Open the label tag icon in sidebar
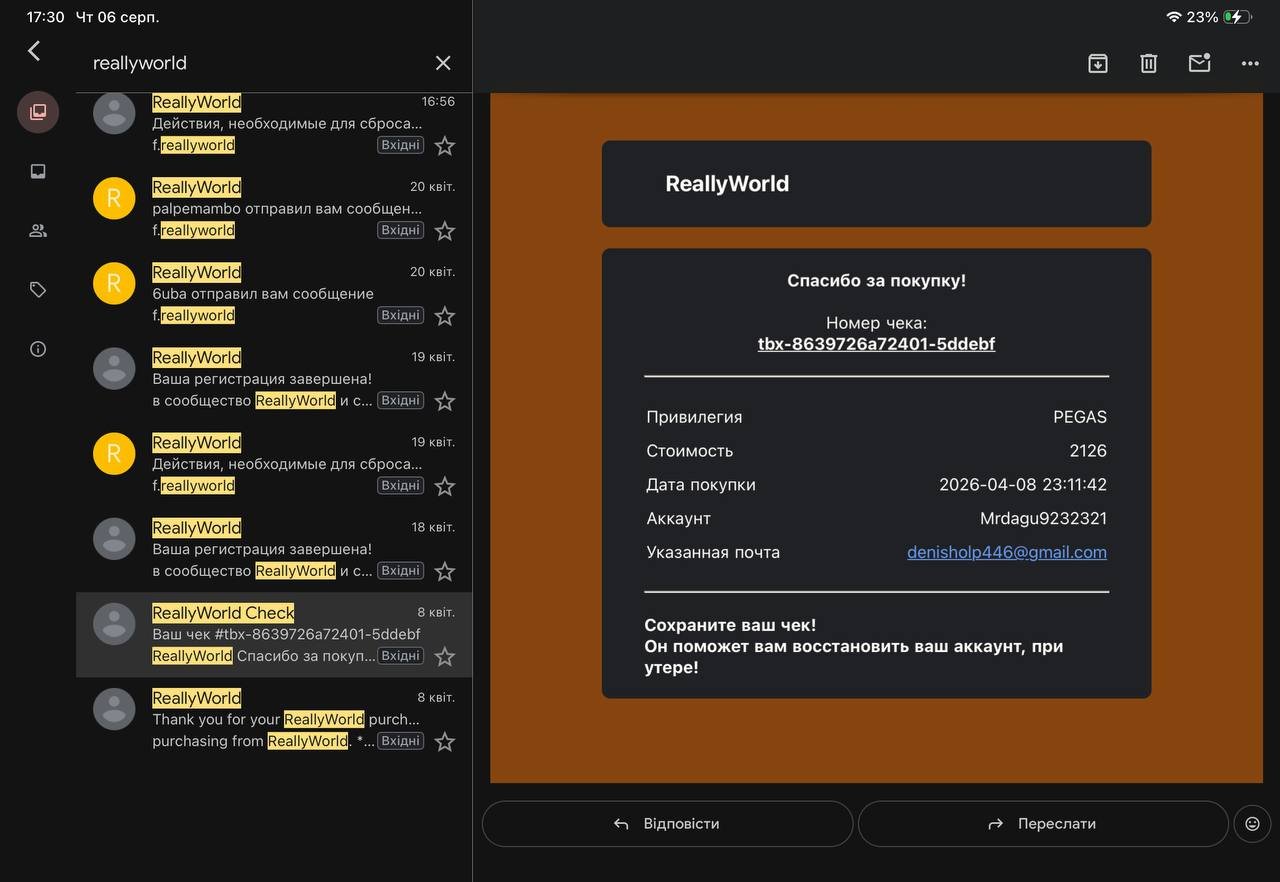This screenshot has height=882, width=1280. [x=38, y=290]
